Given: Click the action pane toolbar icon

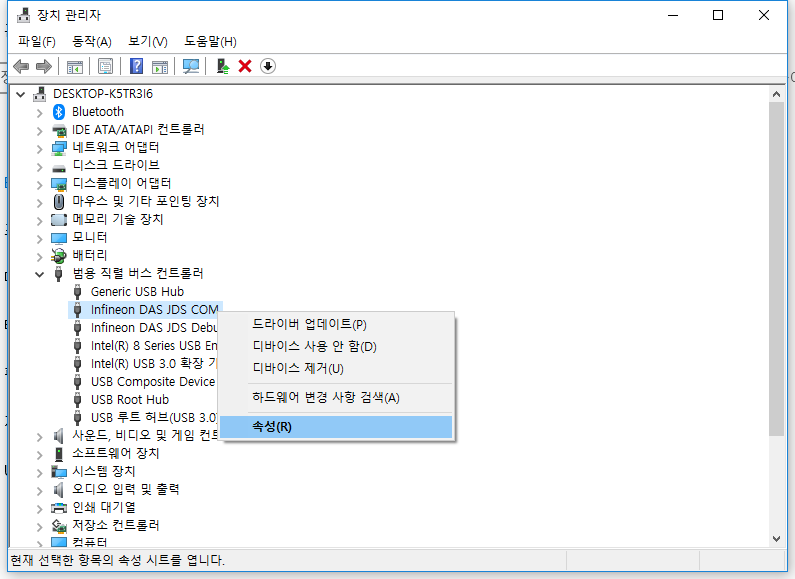Looking at the screenshot, I should click(160, 66).
